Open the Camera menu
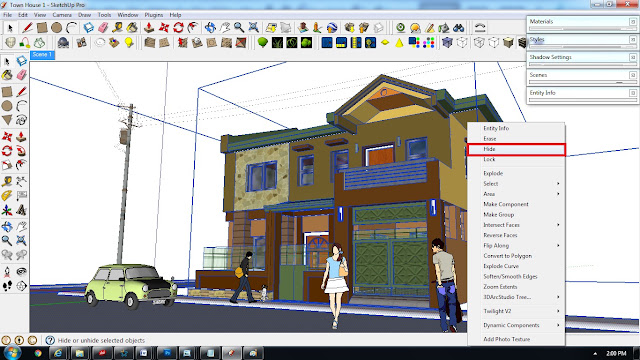 tap(62, 15)
